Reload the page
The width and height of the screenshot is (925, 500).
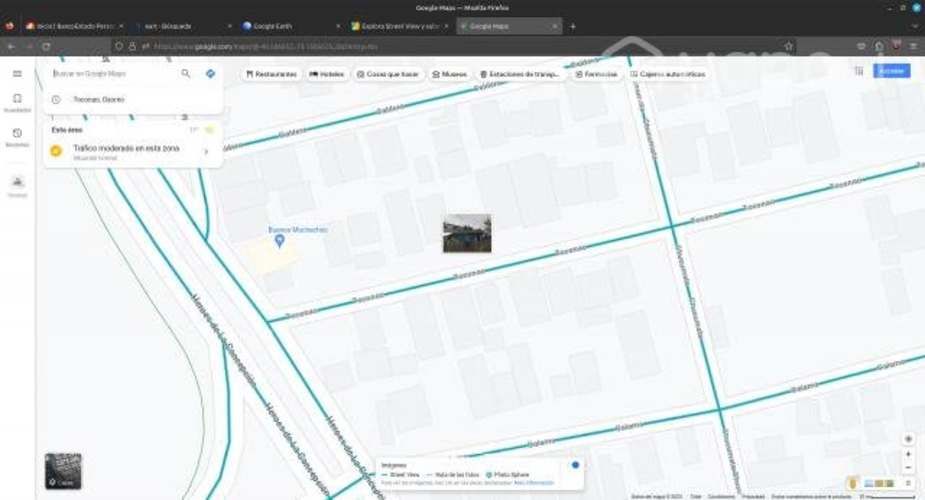pos(46,46)
